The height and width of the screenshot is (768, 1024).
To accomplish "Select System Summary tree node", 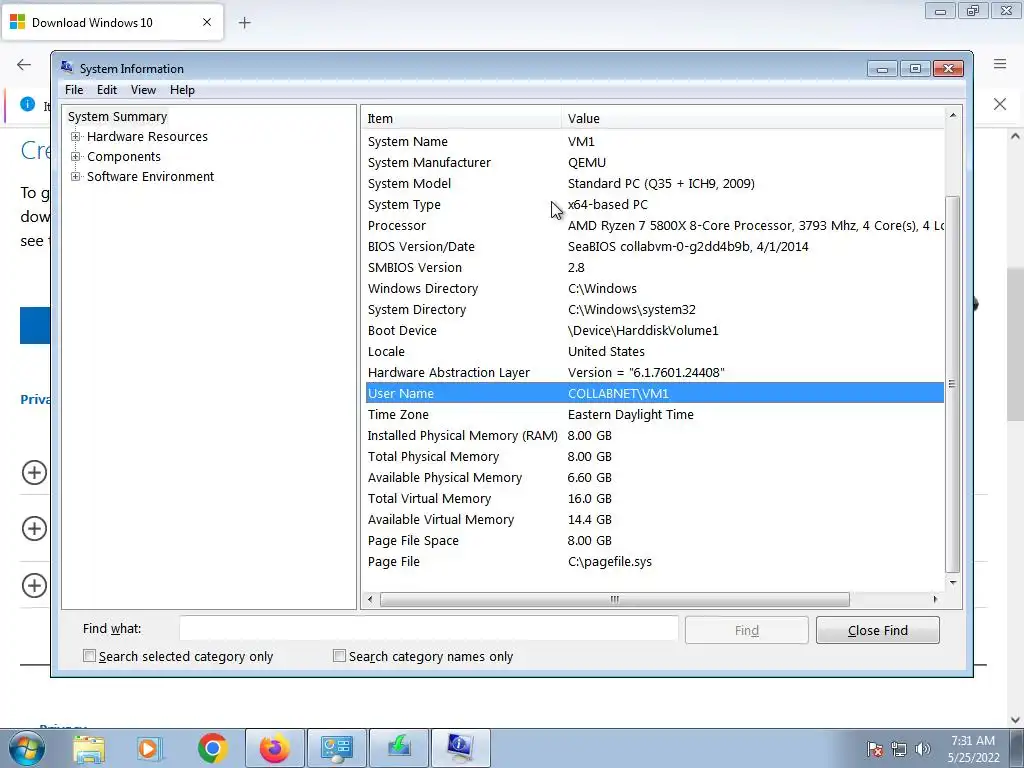I will 118,117.
